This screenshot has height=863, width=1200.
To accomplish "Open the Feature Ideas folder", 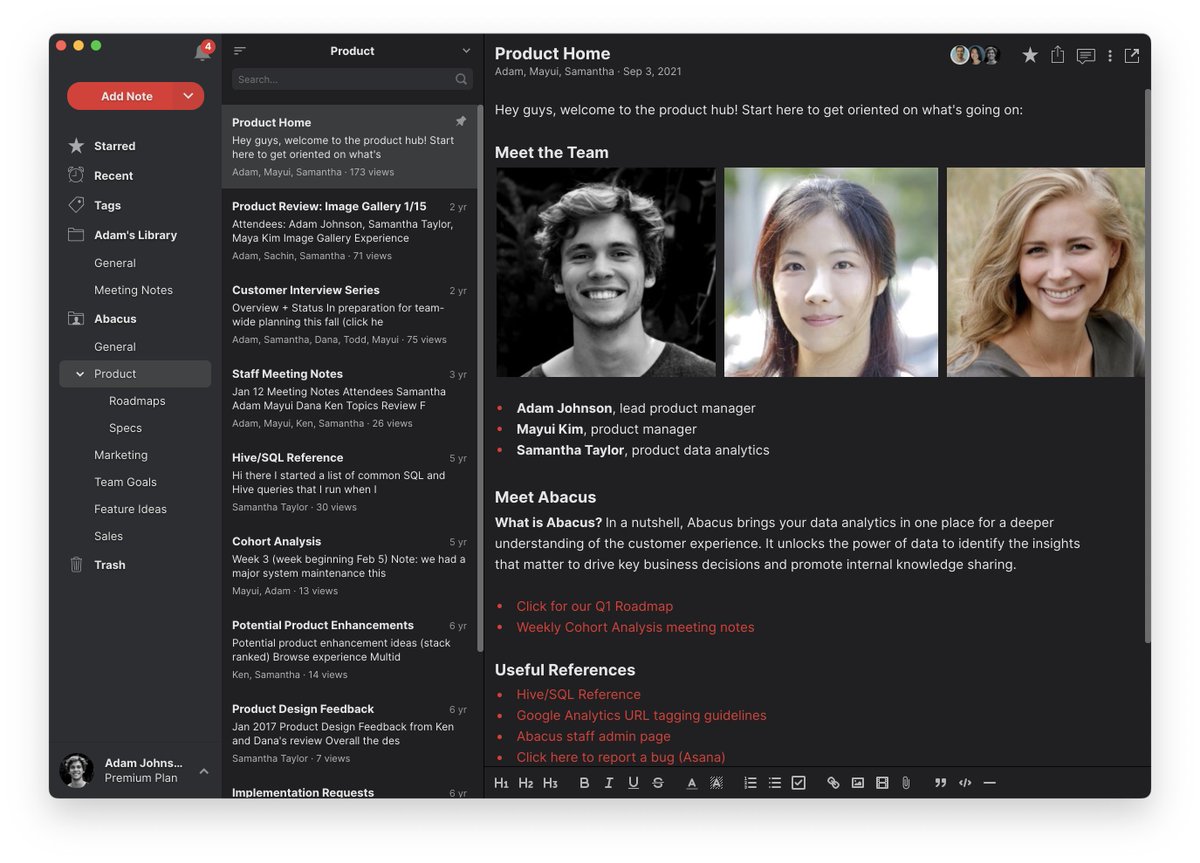I will 130,509.
